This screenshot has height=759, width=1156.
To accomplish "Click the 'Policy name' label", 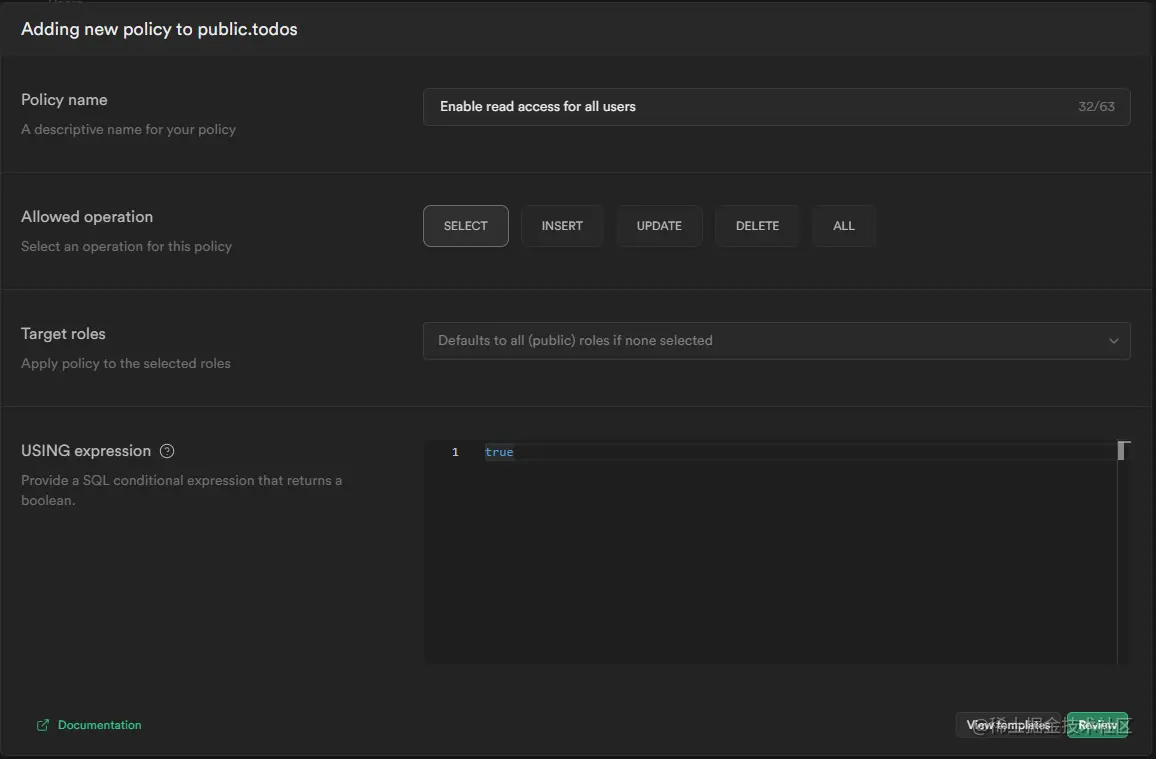I will pos(64,99).
